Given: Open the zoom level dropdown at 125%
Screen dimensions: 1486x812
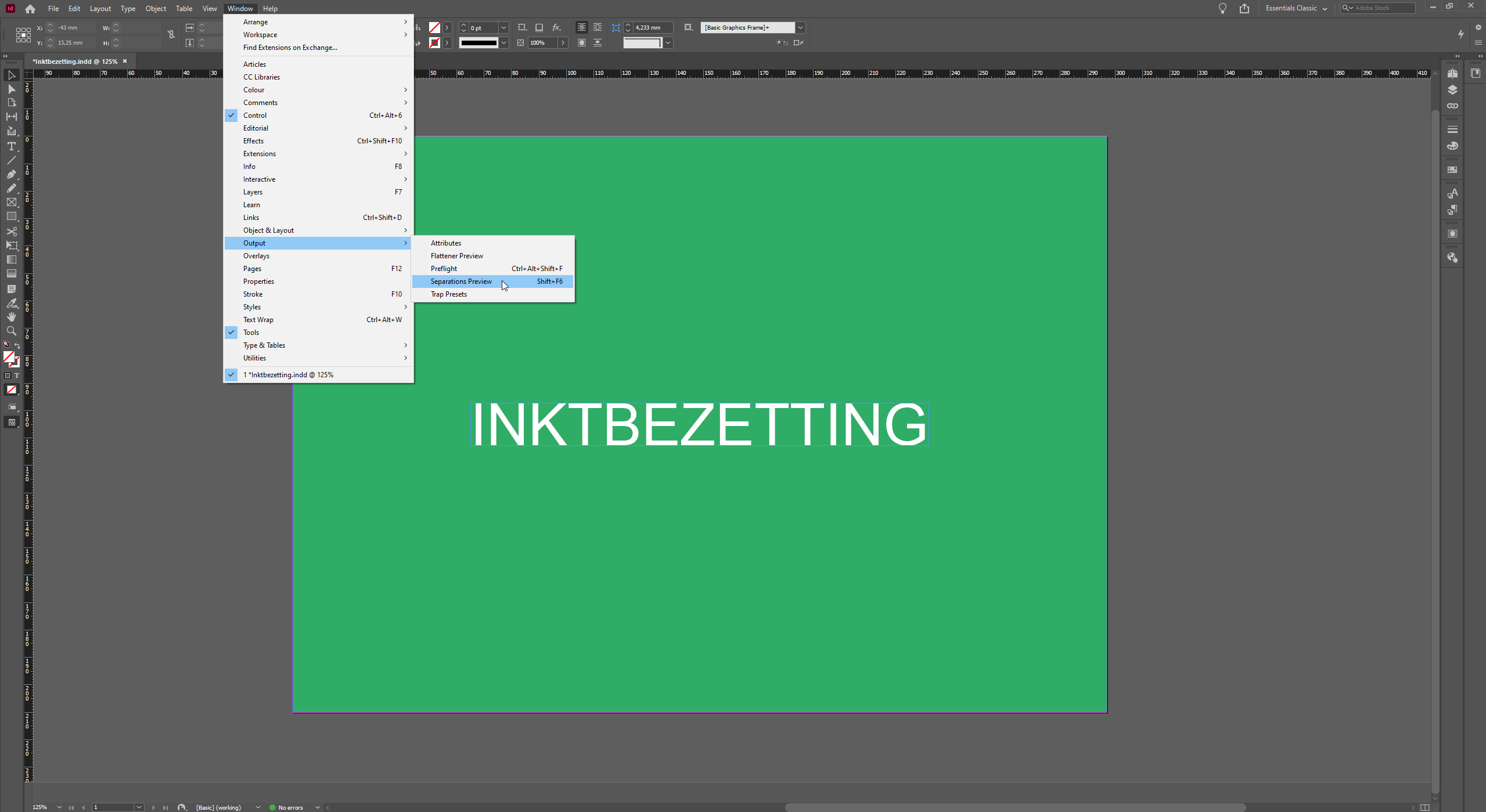Looking at the screenshot, I should coord(59,807).
